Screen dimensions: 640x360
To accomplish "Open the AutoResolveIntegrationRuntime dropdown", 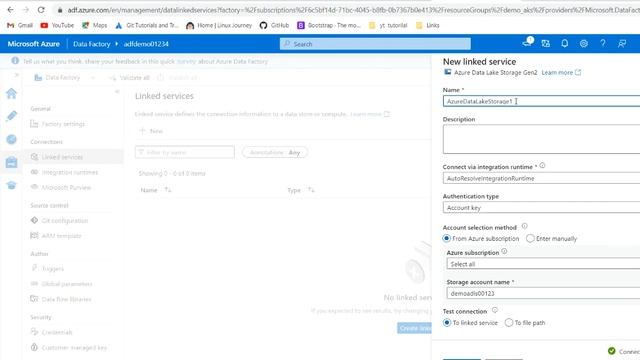I will tap(541, 178).
